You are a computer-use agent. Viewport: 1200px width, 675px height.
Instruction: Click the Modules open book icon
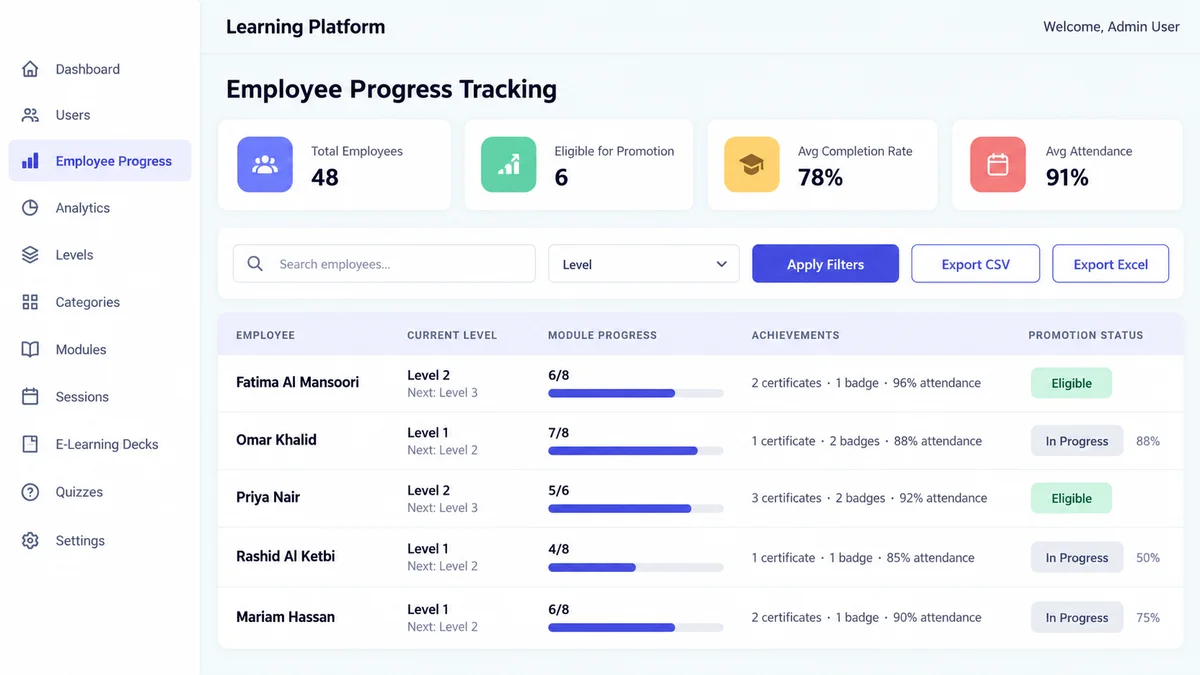30,349
